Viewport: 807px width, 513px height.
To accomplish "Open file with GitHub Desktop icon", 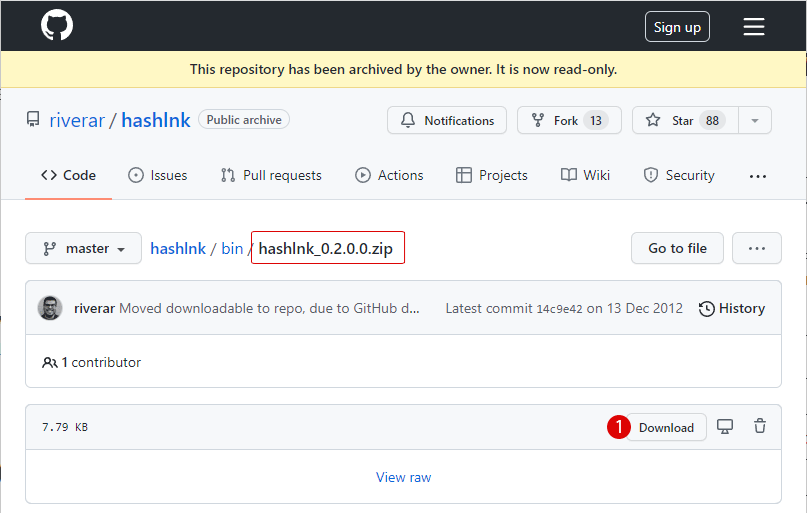I will 725,427.
